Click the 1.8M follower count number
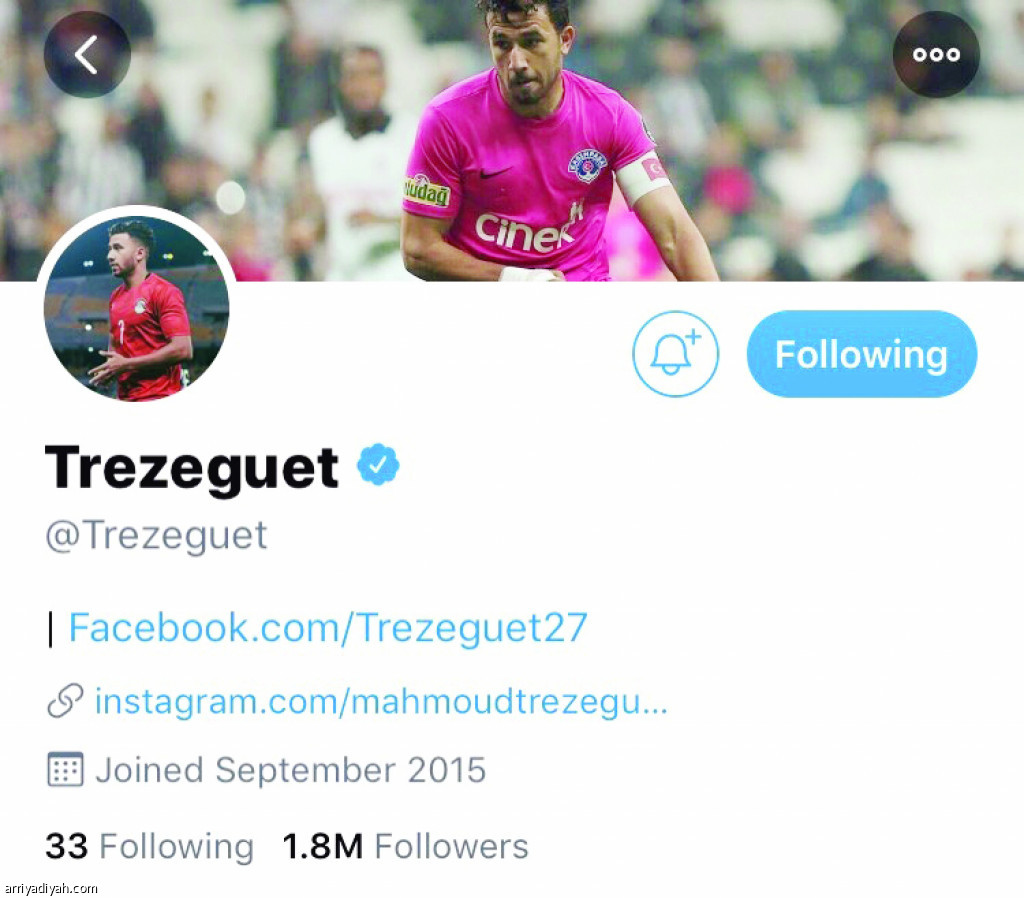The width and height of the screenshot is (1024, 898). pyautogui.click(x=323, y=846)
